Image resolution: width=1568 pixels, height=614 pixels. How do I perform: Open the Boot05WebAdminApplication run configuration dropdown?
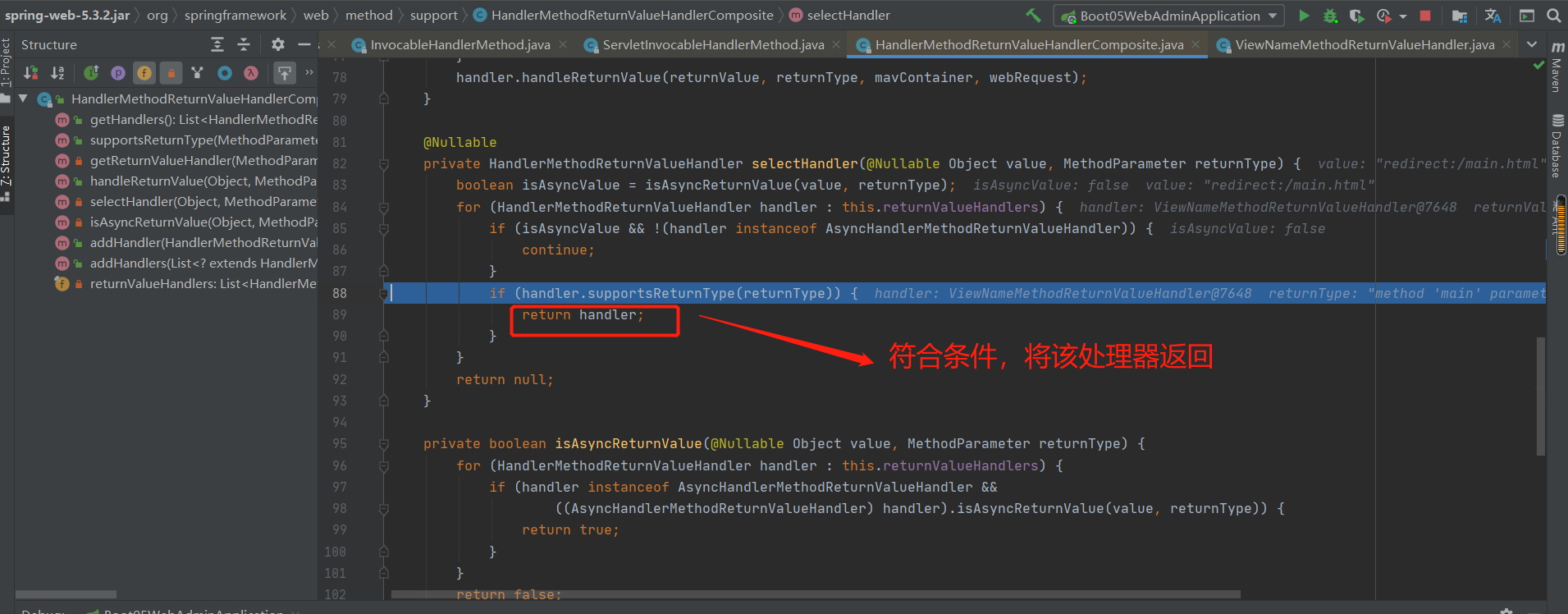point(1169,16)
